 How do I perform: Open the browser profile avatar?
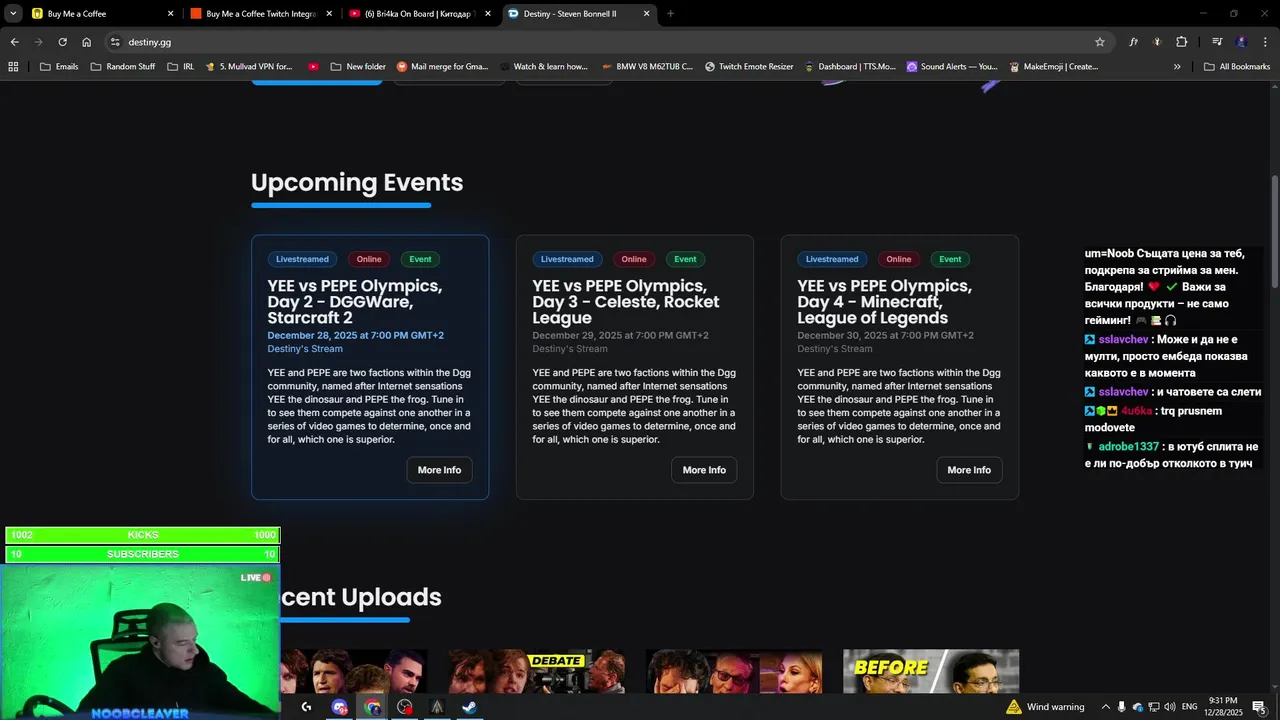pos(1241,42)
